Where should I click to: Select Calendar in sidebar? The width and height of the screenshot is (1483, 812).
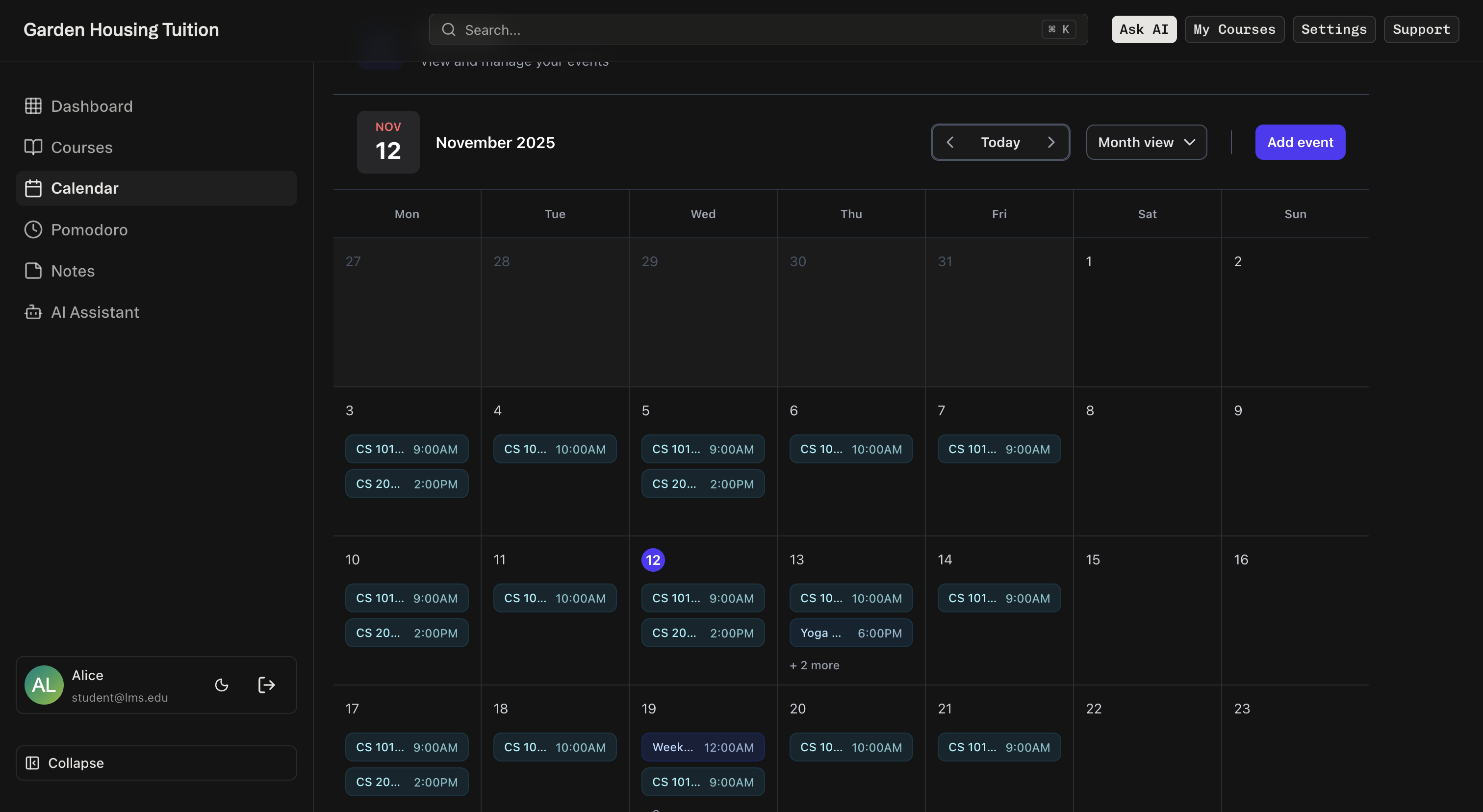point(156,188)
